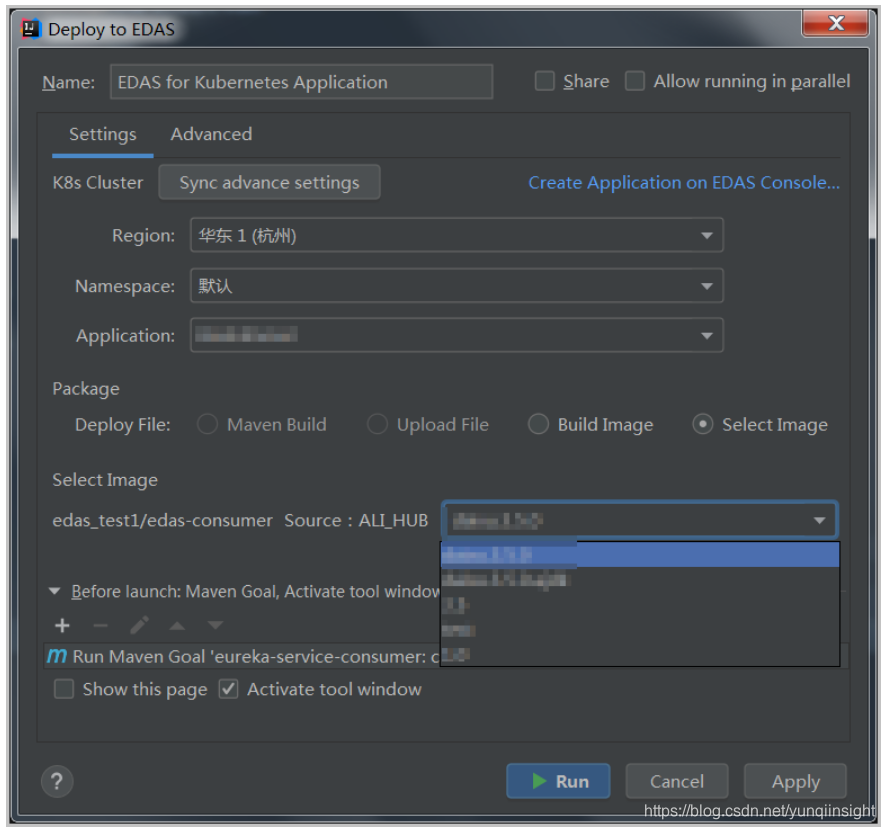886x830 pixels.
Task: Click the Run button
Action: point(558,781)
